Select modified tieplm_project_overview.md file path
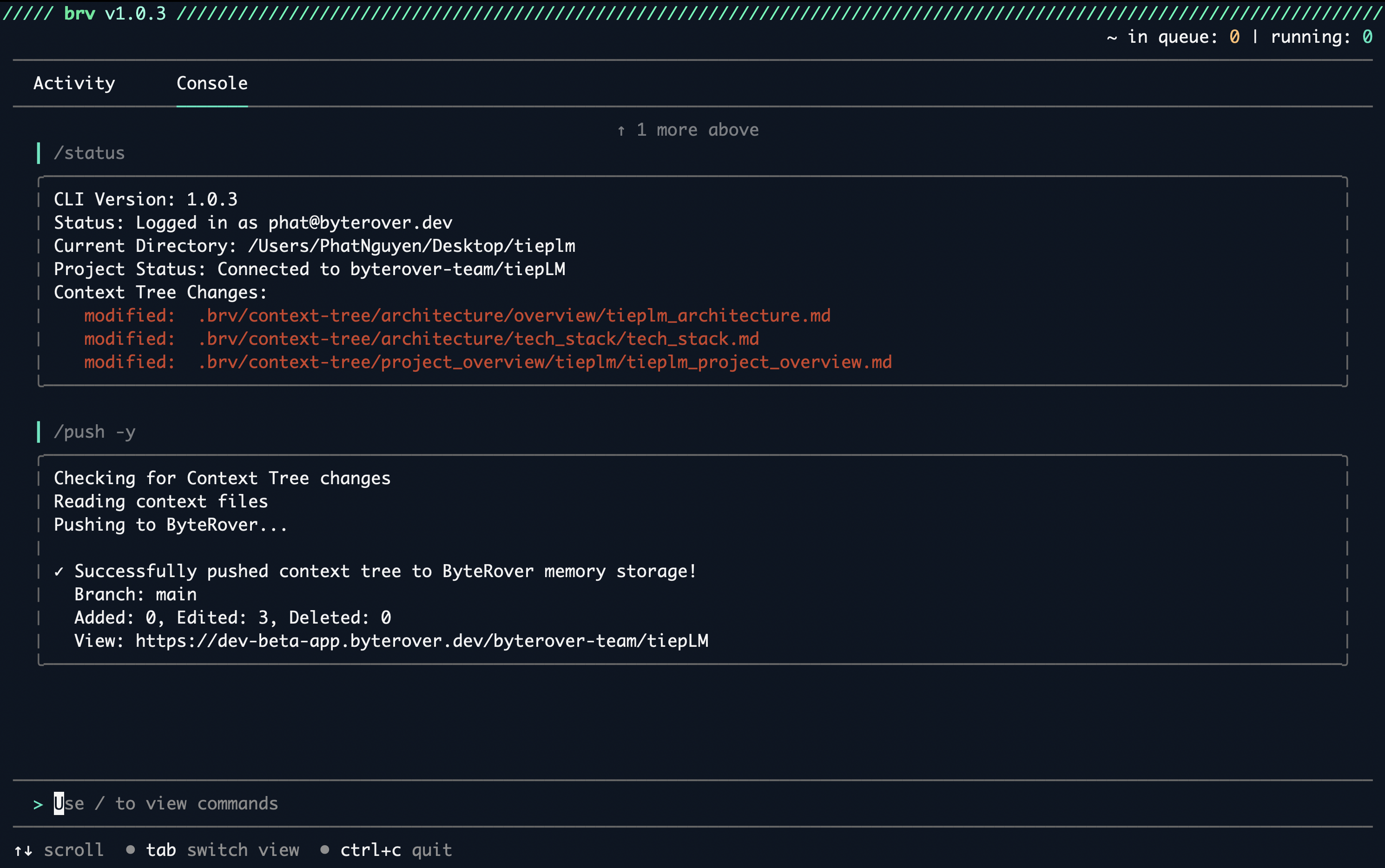 [544, 362]
